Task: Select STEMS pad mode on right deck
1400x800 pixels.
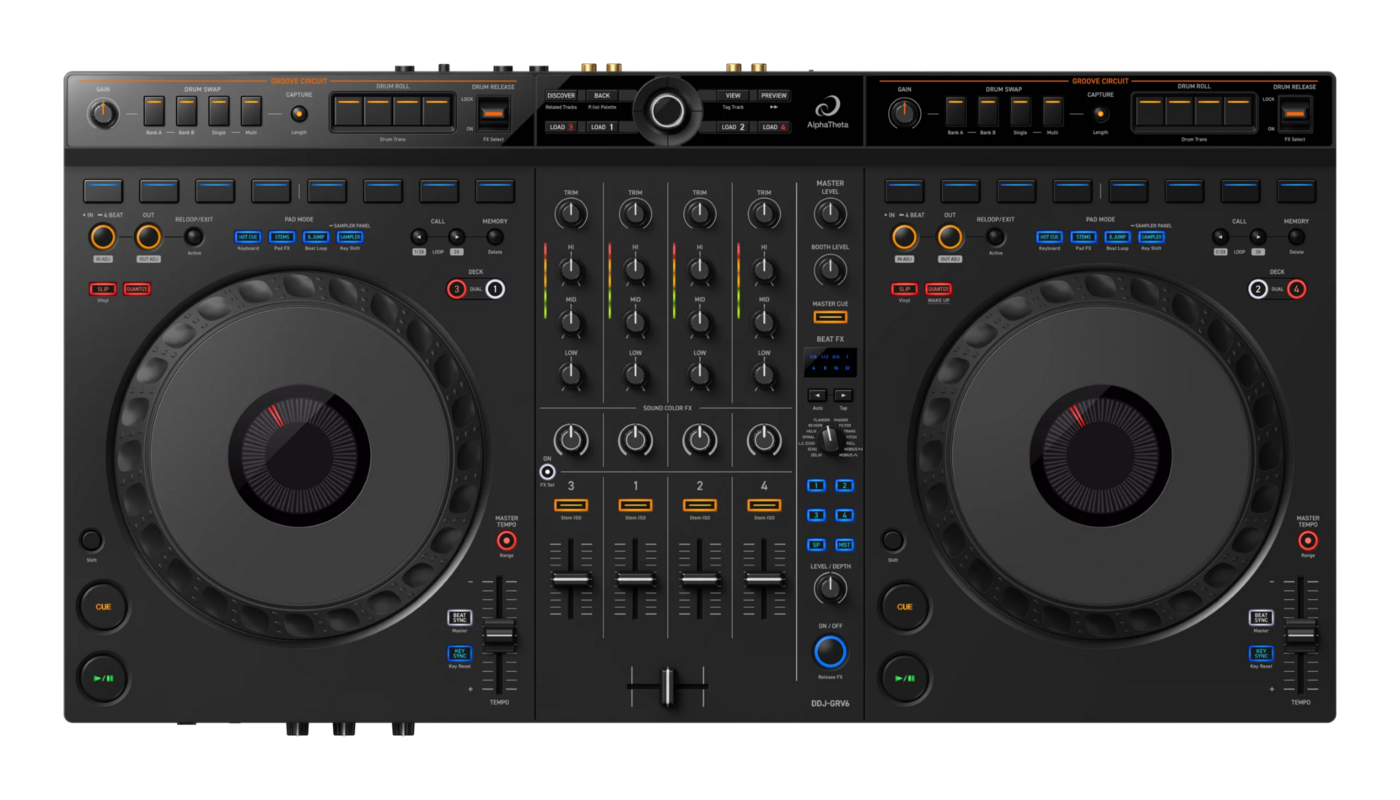Action: click(1084, 237)
